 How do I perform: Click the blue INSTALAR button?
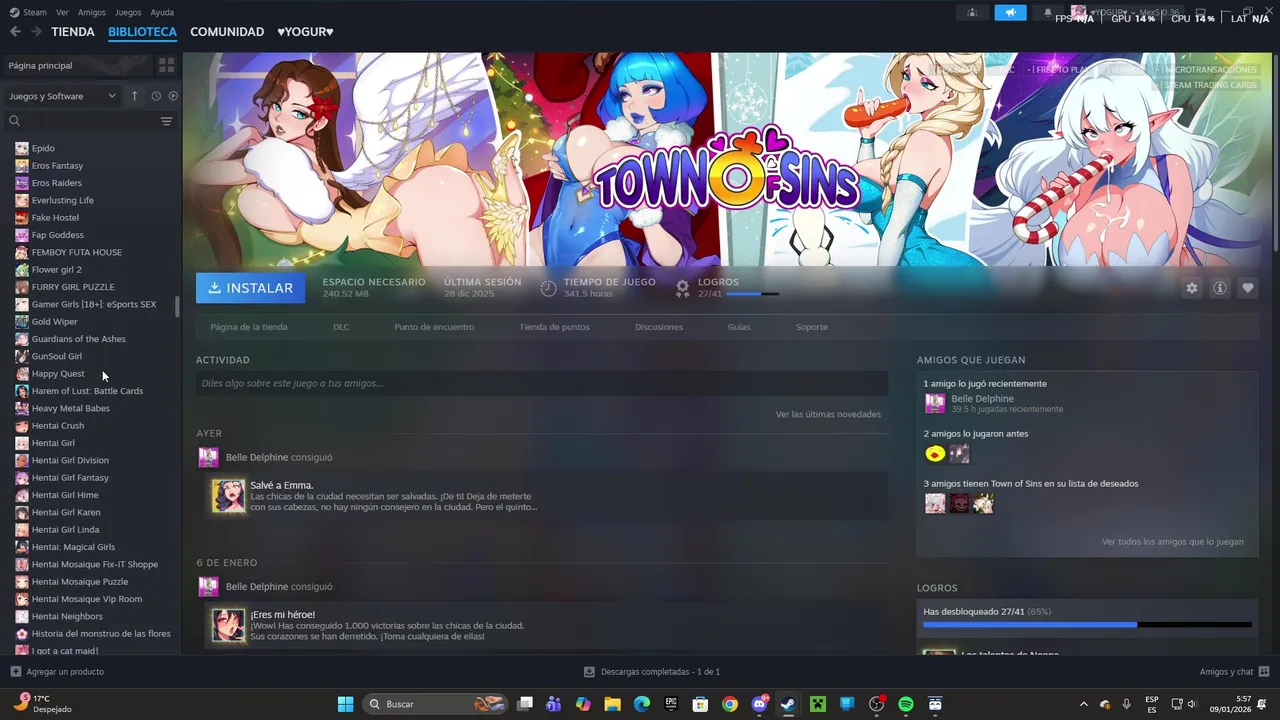[x=251, y=288]
